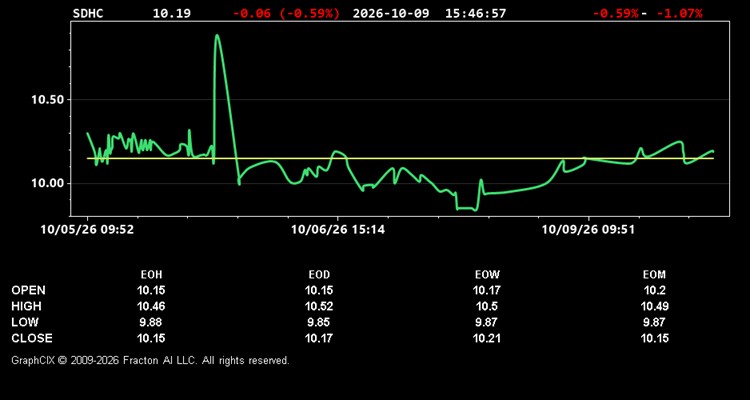Click the EOW column header
This screenshot has width=750, height=400.
[486, 275]
